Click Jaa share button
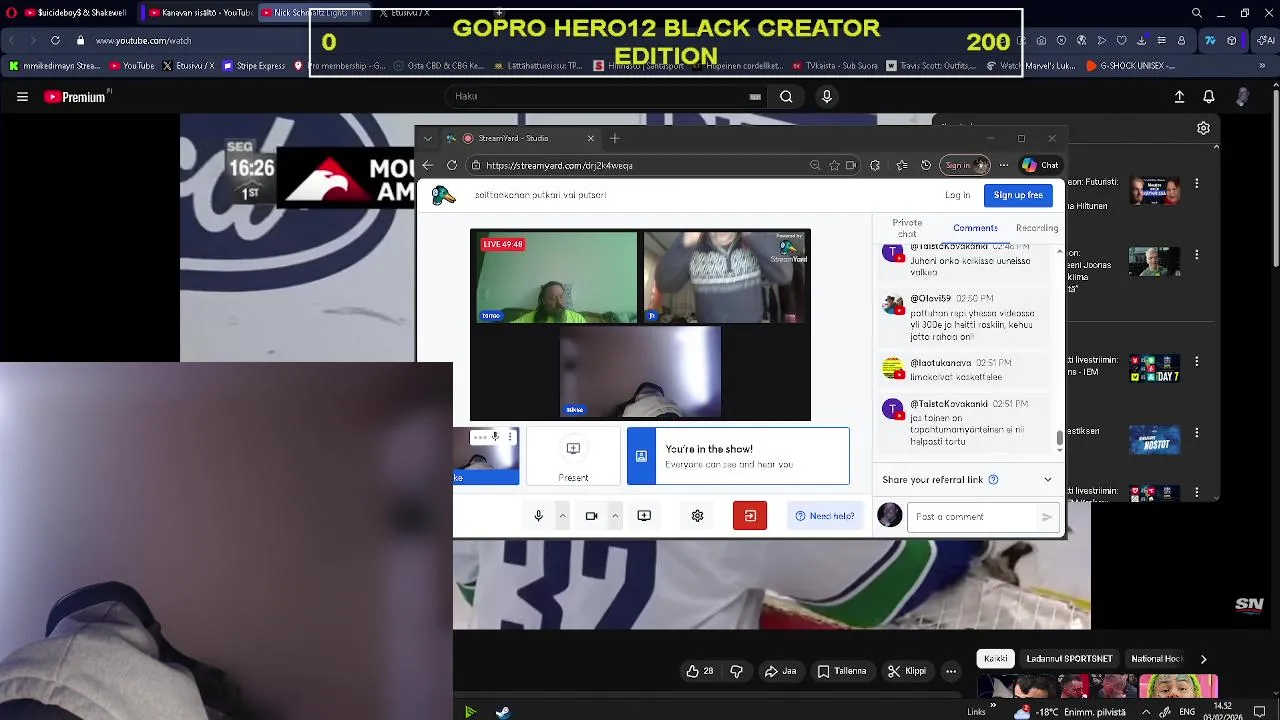Screen dimensions: 1280x720 click(780, 671)
